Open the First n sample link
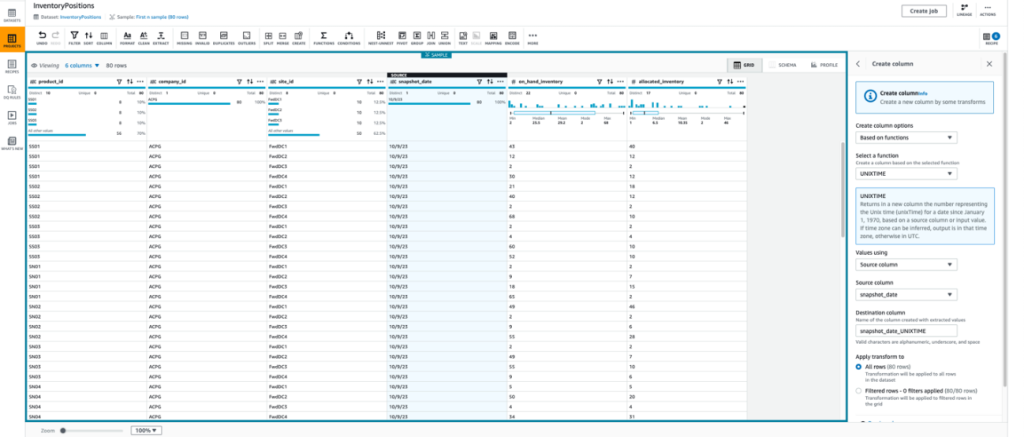 (161, 16)
